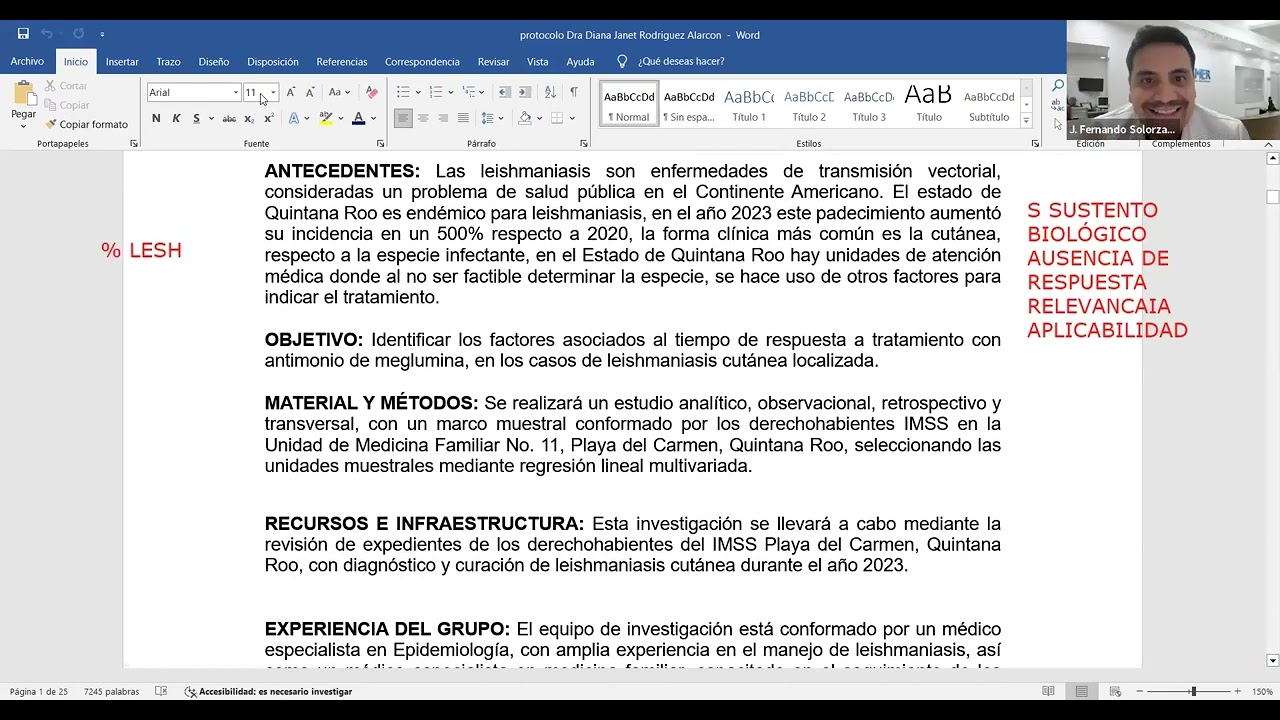The image size is (1280, 720).
Task: Expand the styles gallery More arrow
Action: coord(1026,121)
